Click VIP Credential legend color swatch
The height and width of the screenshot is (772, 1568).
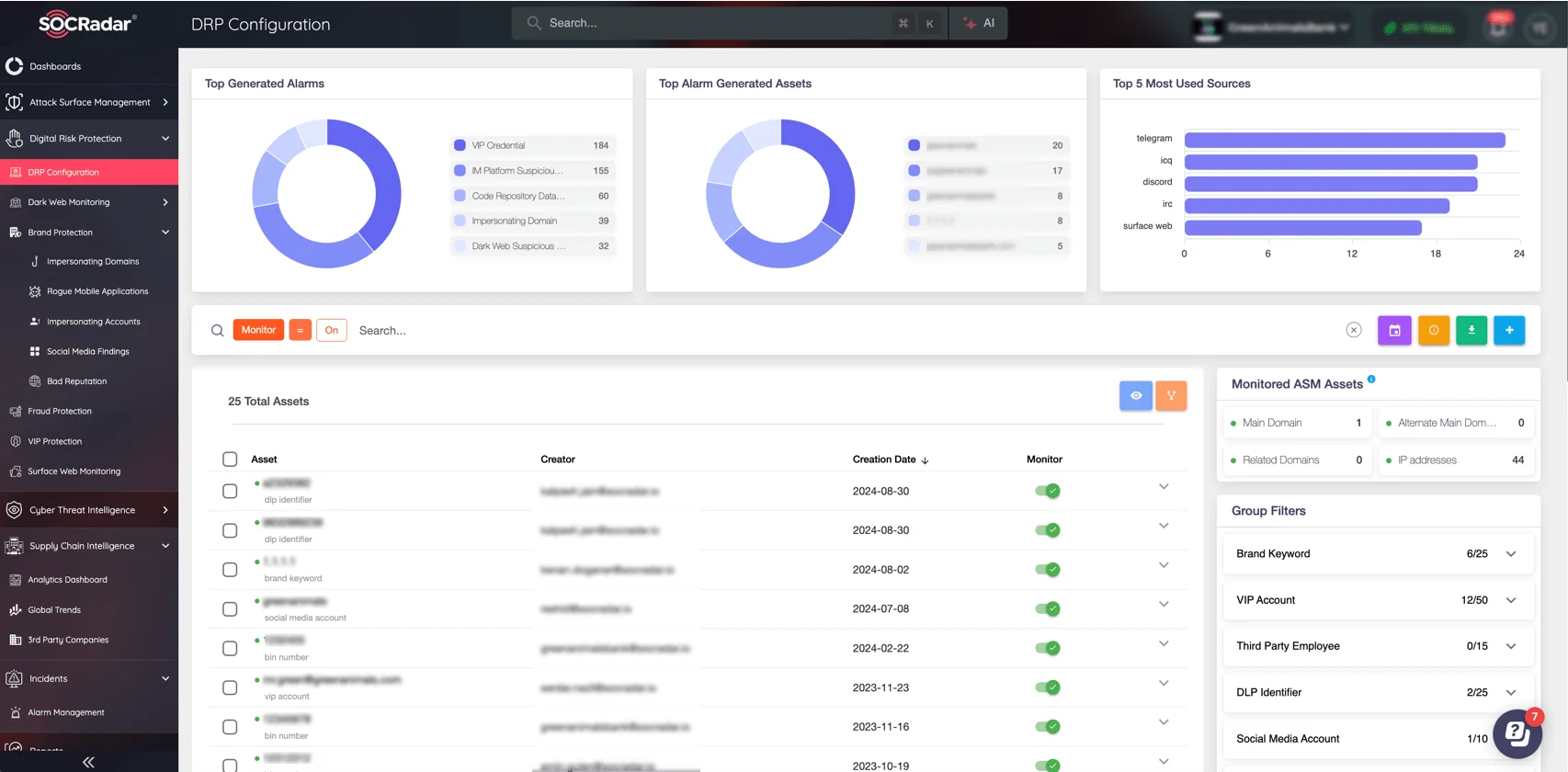point(460,145)
